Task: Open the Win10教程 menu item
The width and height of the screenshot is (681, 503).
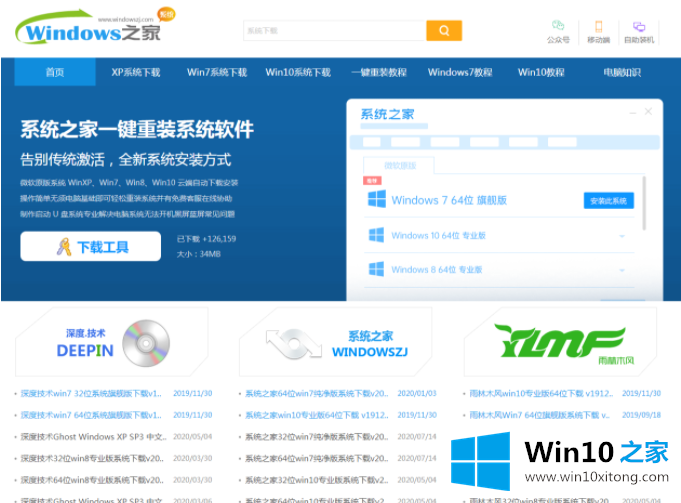Action: click(541, 72)
